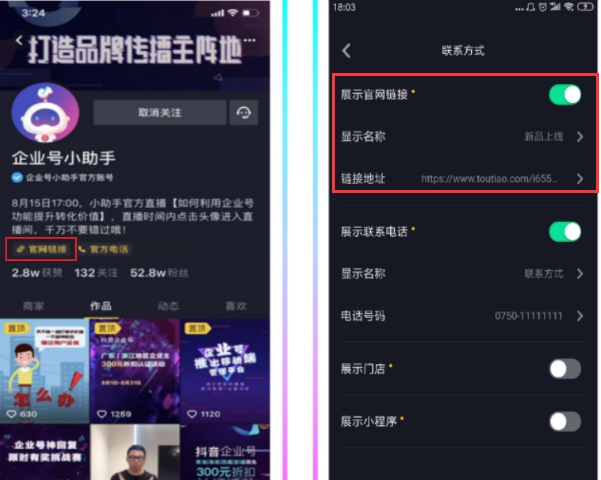Switch to the 商家 tab
The height and width of the screenshot is (480, 601).
pyautogui.click(x=33, y=306)
